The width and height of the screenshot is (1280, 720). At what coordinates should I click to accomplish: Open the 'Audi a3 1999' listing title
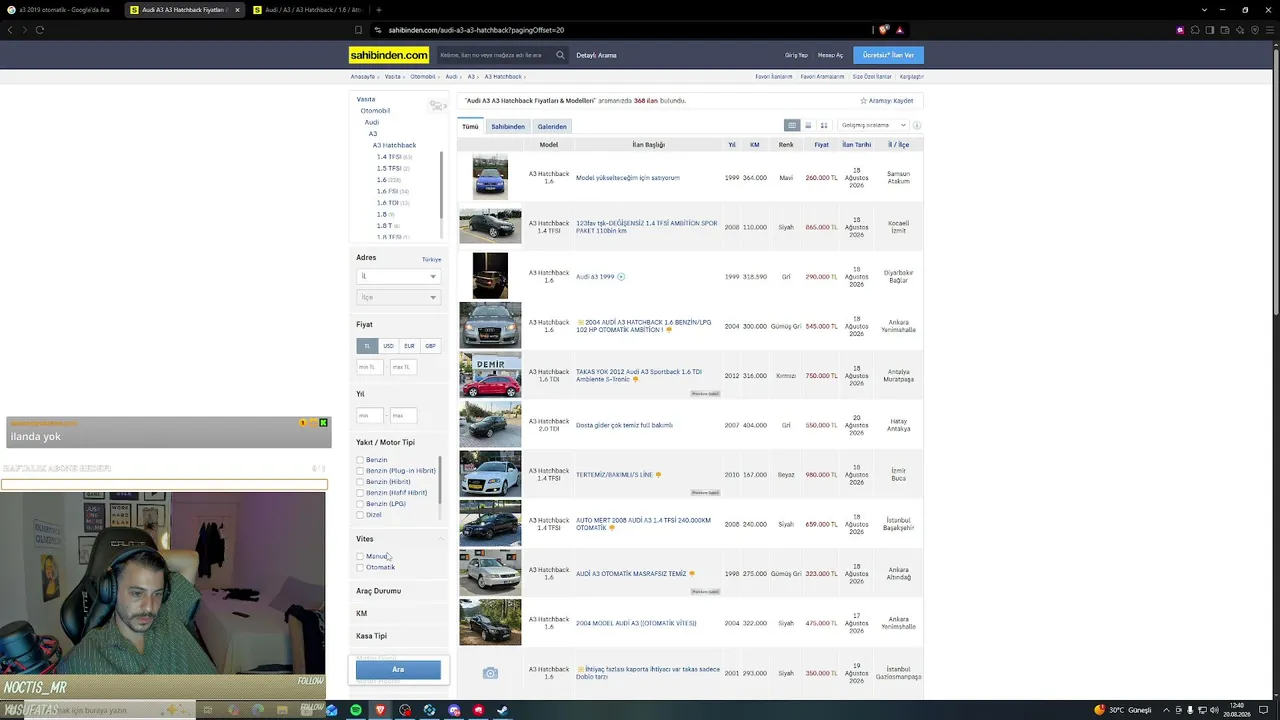tap(595, 277)
